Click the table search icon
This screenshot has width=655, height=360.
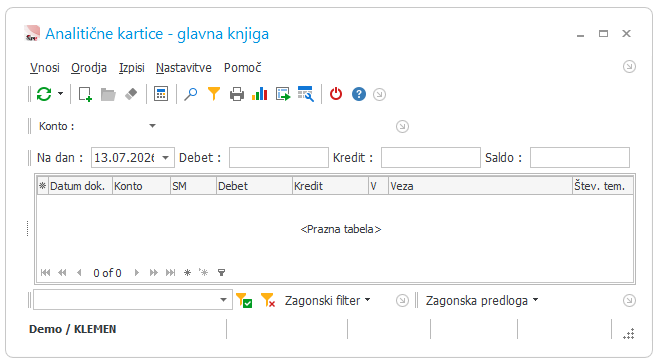(306, 94)
